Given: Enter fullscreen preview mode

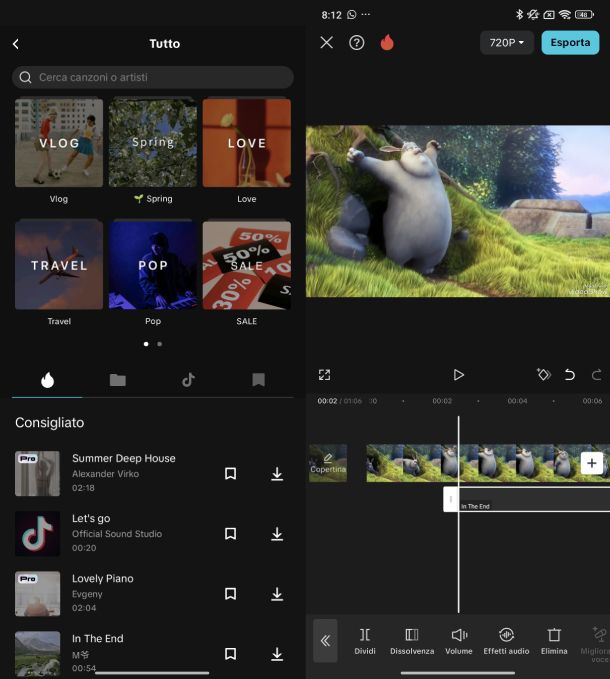Looking at the screenshot, I should (324, 375).
